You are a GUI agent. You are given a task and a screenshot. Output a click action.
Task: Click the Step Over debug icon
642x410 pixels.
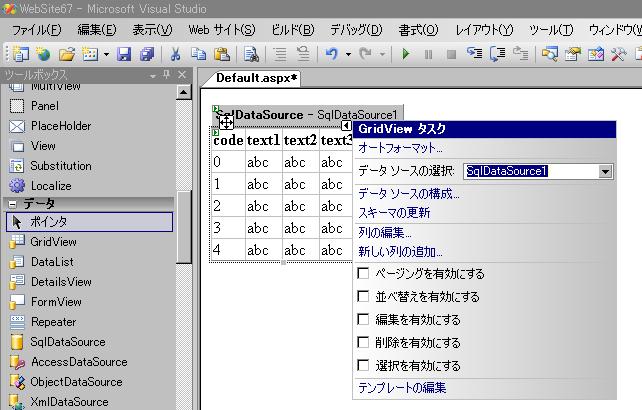[497, 54]
